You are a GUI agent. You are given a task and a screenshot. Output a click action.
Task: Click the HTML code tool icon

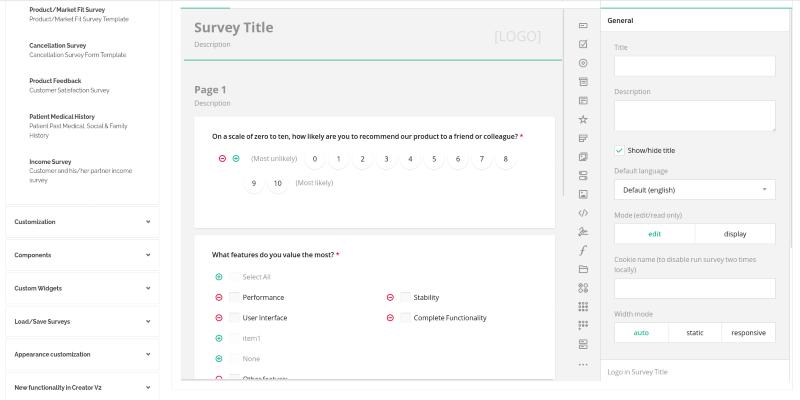(x=583, y=212)
